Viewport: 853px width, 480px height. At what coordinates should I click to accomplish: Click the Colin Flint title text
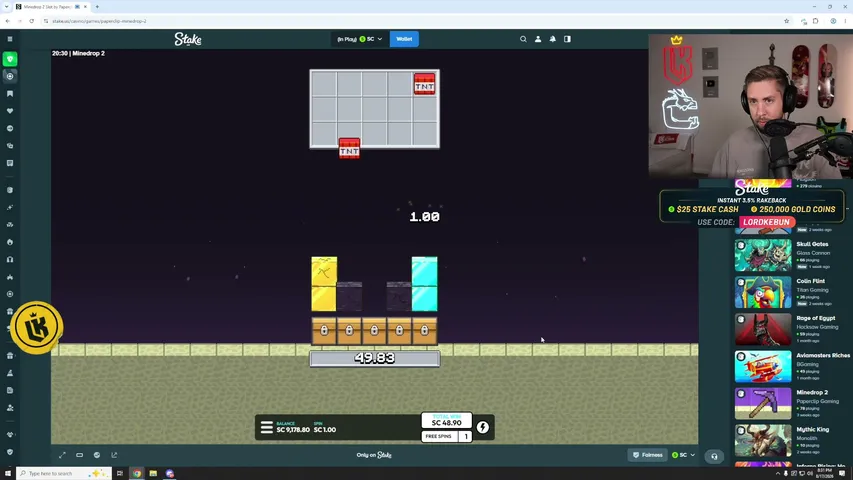point(811,281)
